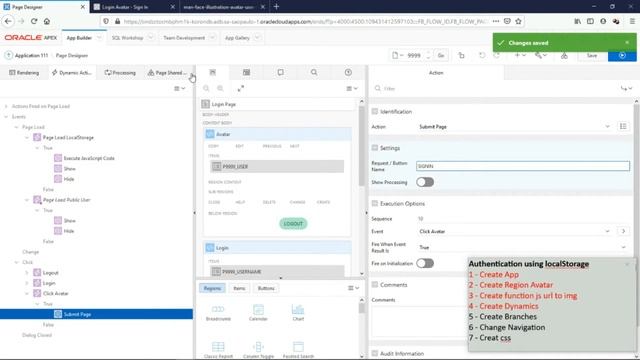Select the Buttons gallery tab
Viewport: 640px width, 360px height.
point(266,288)
